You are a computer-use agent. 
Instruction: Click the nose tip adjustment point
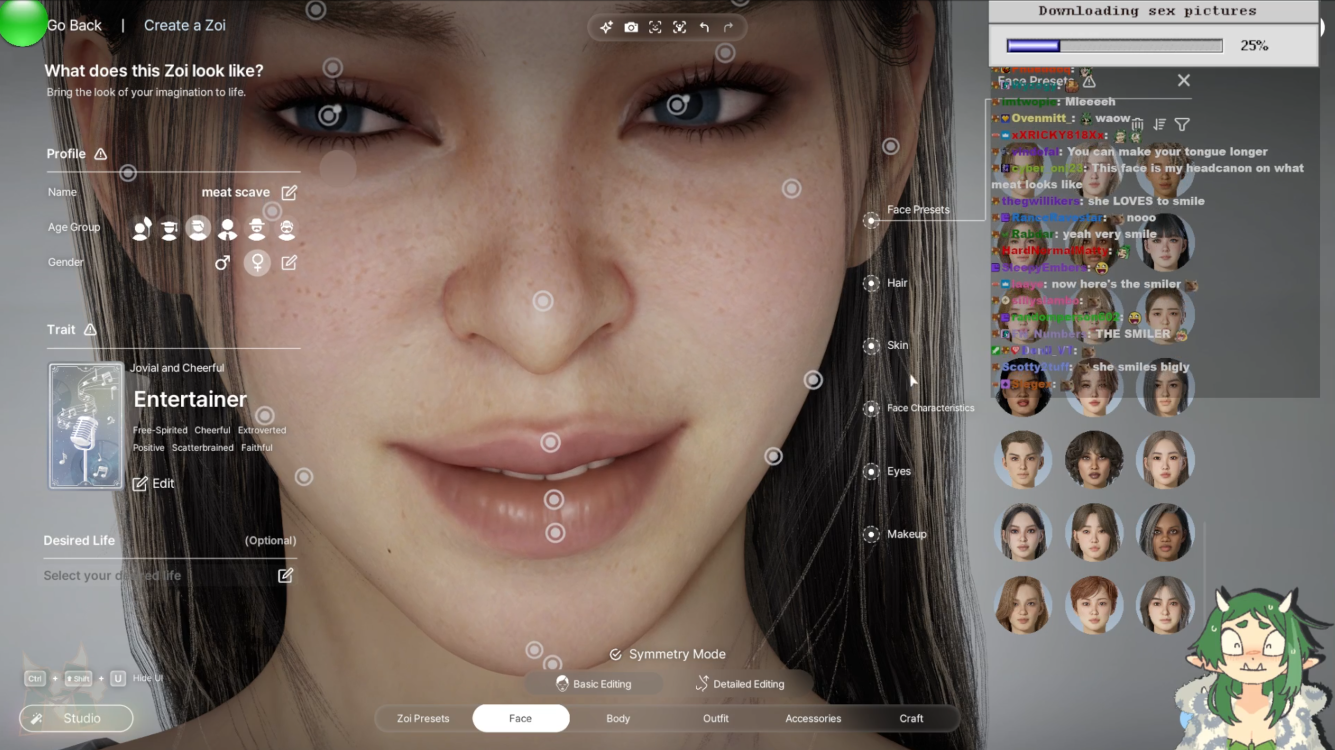(x=543, y=301)
